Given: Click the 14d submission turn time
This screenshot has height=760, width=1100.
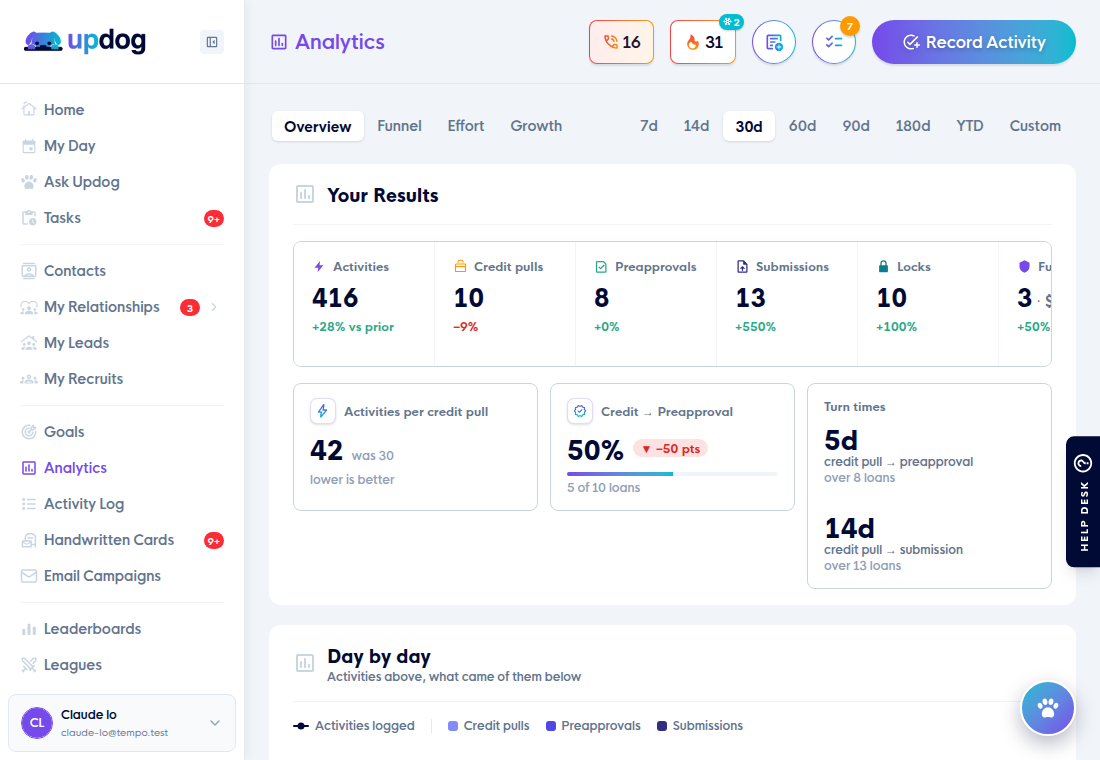Looking at the screenshot, I should point(894,544).
